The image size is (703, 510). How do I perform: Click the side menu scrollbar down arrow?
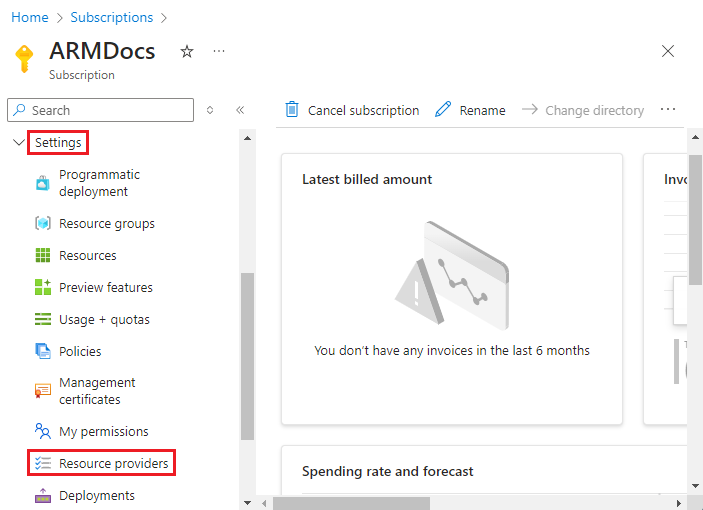point(247,503)
